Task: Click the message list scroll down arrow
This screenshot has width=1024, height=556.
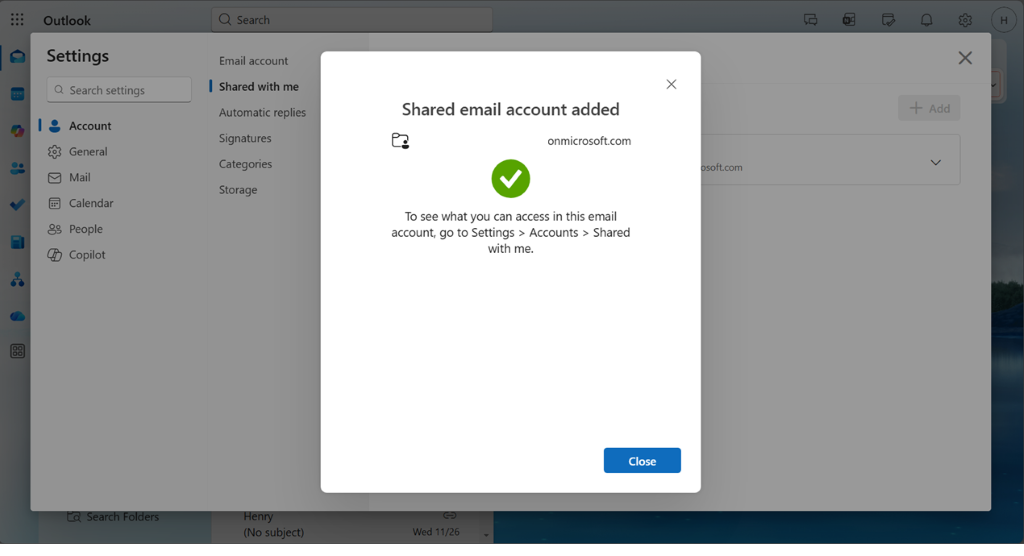Action: coord(487,536)
